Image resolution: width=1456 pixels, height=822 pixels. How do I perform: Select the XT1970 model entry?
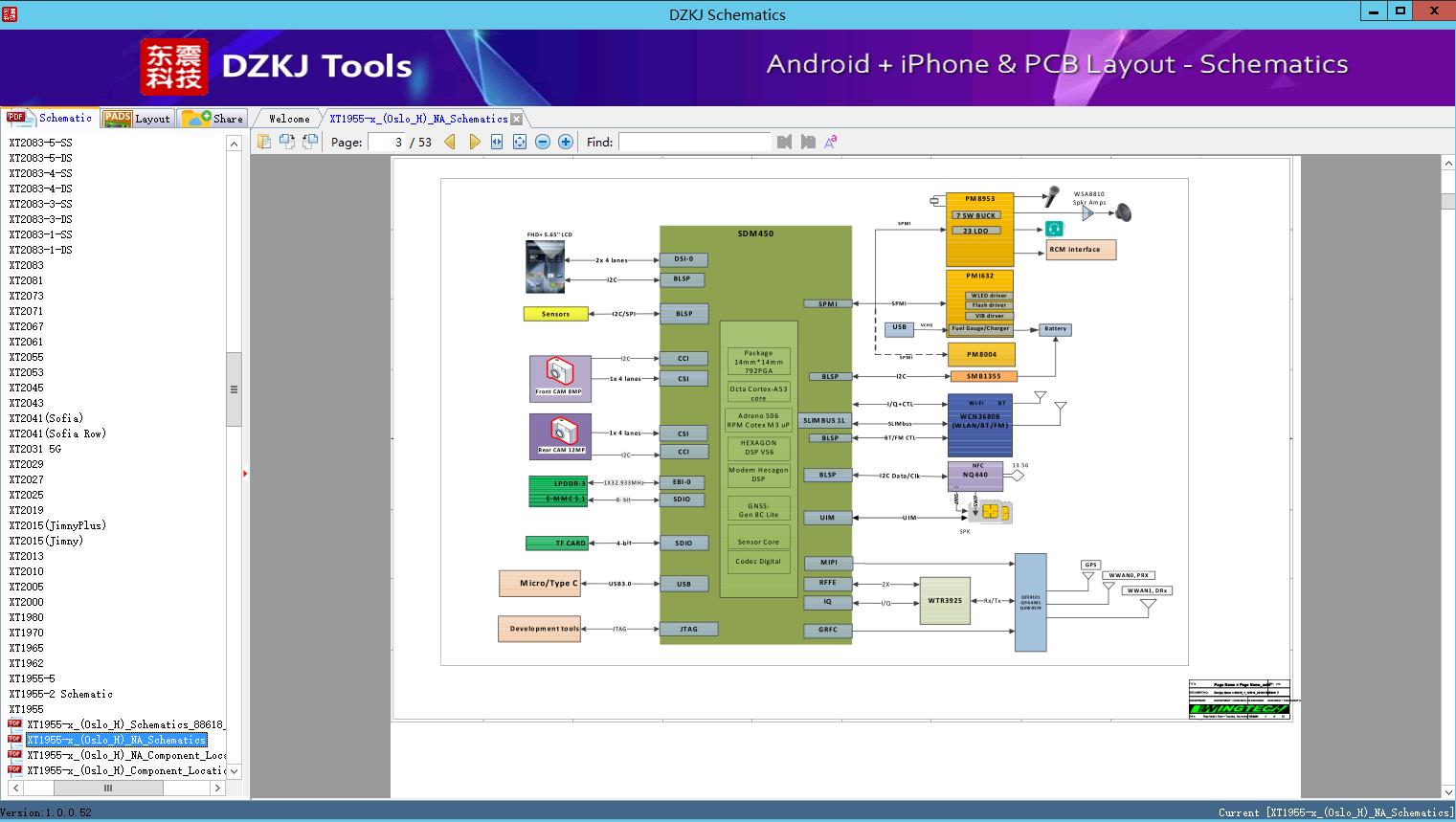coord(26,633)
